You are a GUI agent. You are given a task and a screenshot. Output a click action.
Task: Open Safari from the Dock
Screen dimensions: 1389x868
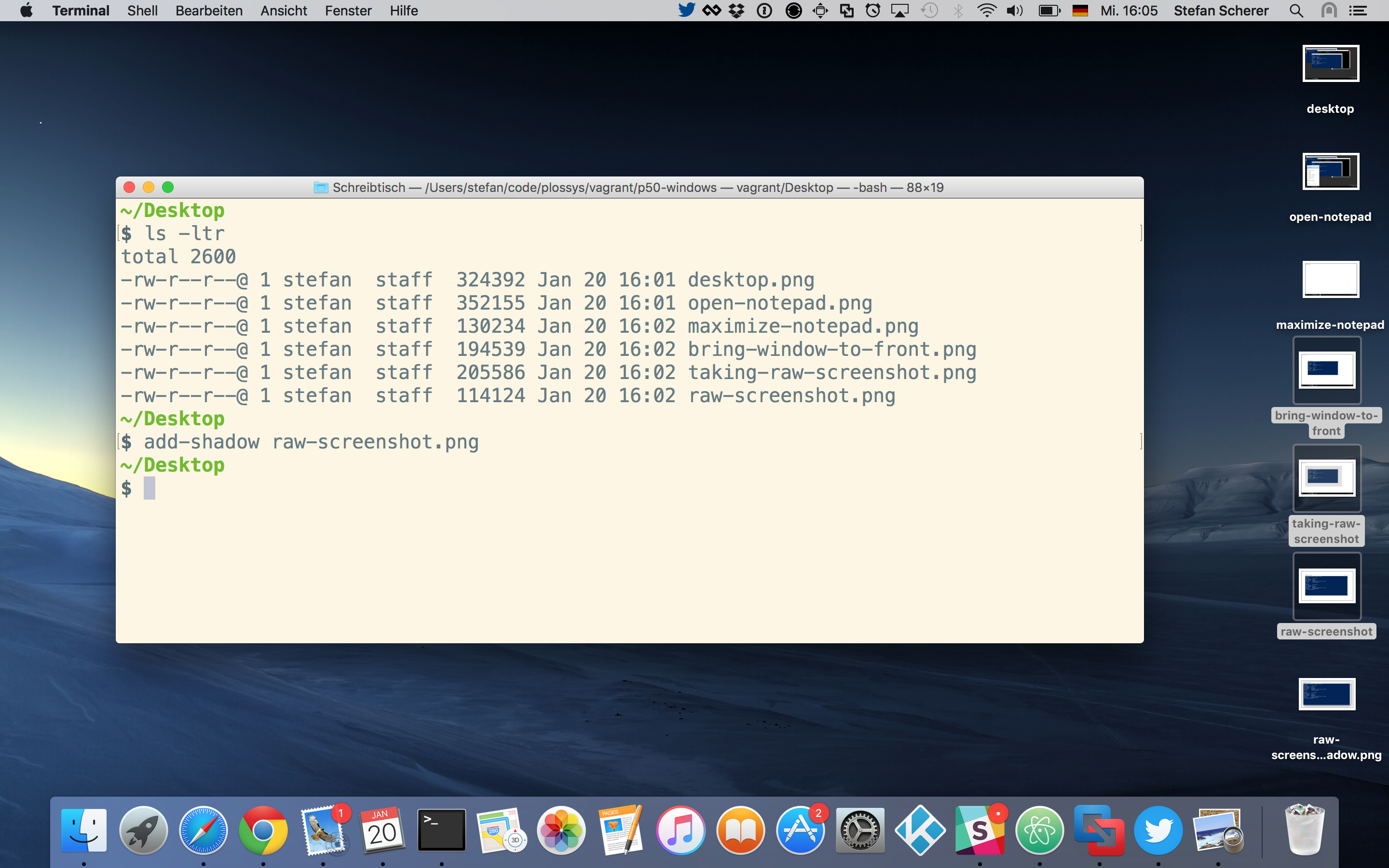[x=203, y=830]
